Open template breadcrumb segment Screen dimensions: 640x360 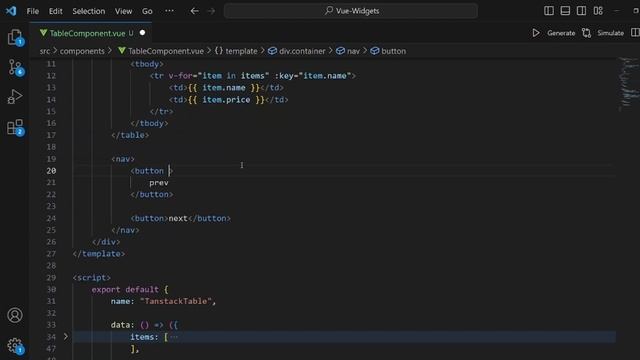pos(241,51)
